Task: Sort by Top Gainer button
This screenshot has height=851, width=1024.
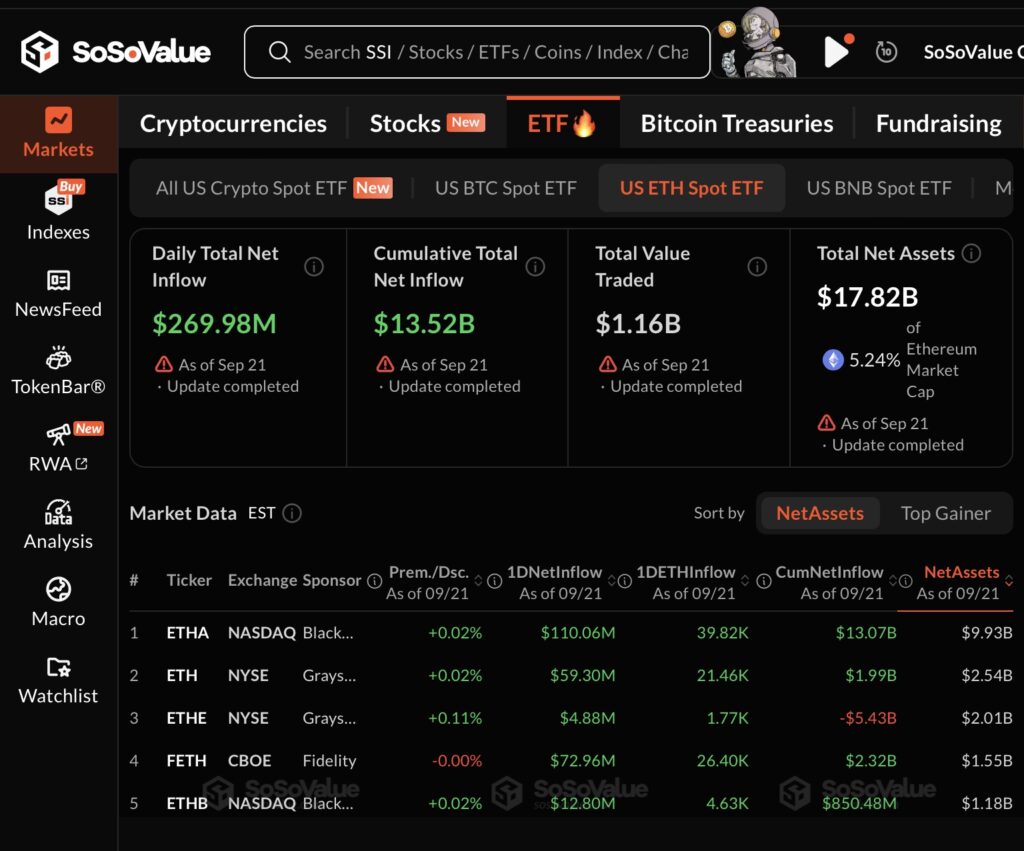Action: [946, 513]
